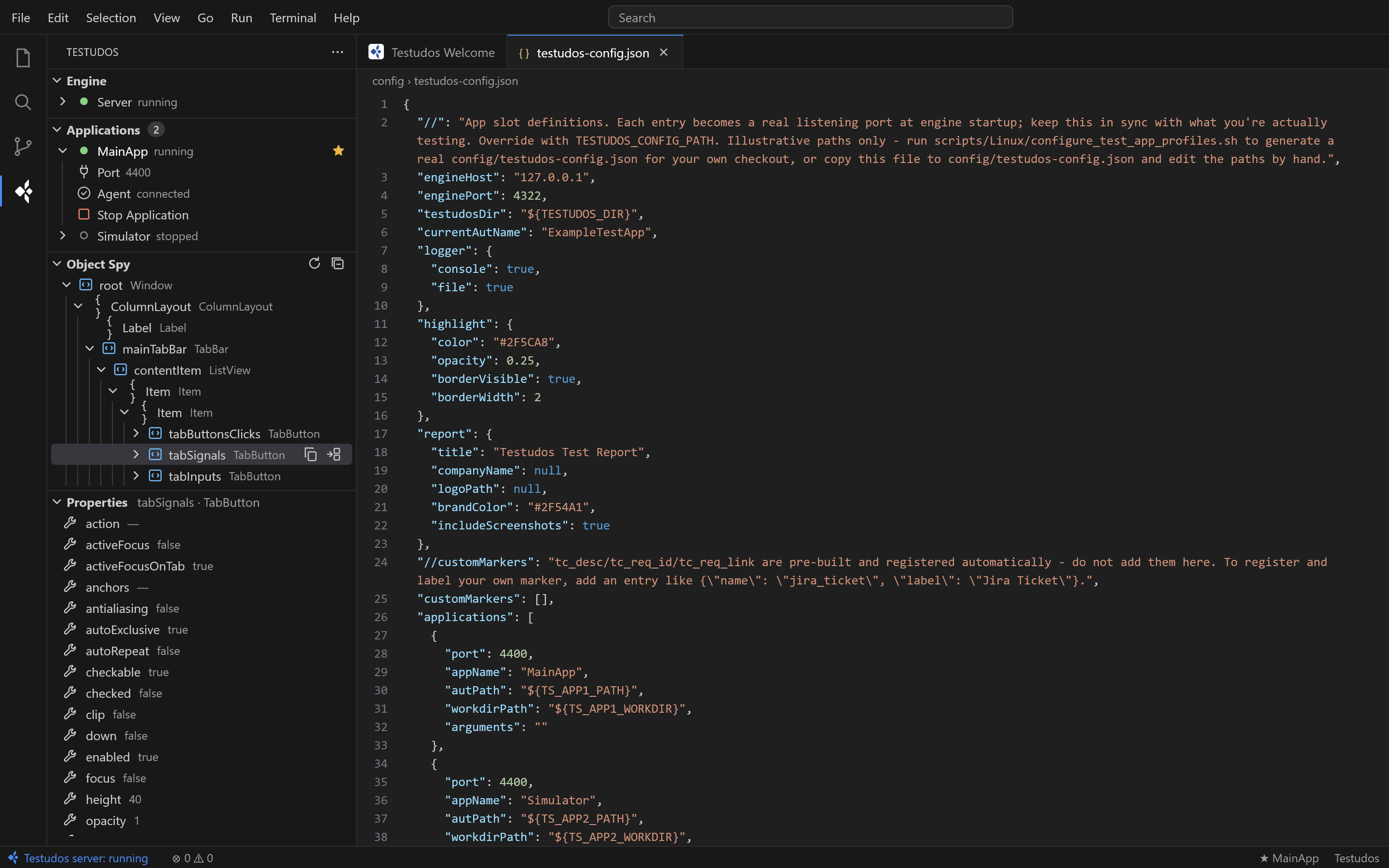This screenshot has width=1389, height=868.
Task: Click the Testudos Welcome tab logo icon
Action: (376, 52)
